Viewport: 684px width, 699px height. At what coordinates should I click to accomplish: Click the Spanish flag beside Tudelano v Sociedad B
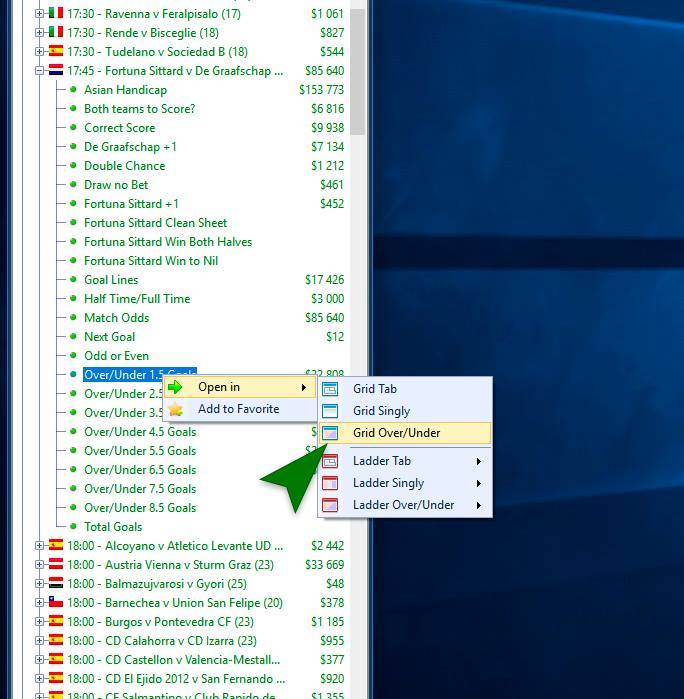coord(56,51)
